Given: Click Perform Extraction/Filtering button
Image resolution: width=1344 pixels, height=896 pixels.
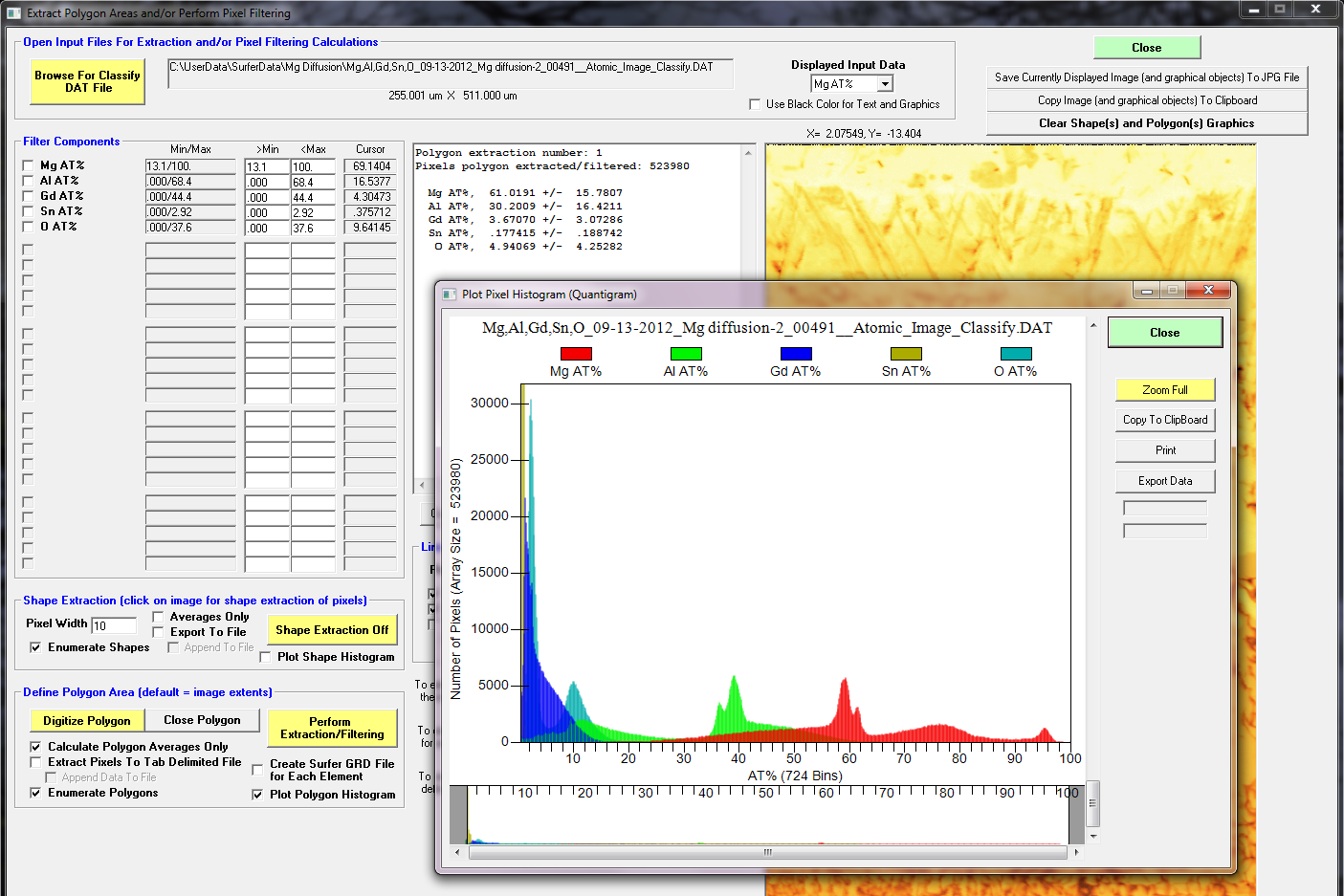Looking at the screenshot, I should point(332,728).
